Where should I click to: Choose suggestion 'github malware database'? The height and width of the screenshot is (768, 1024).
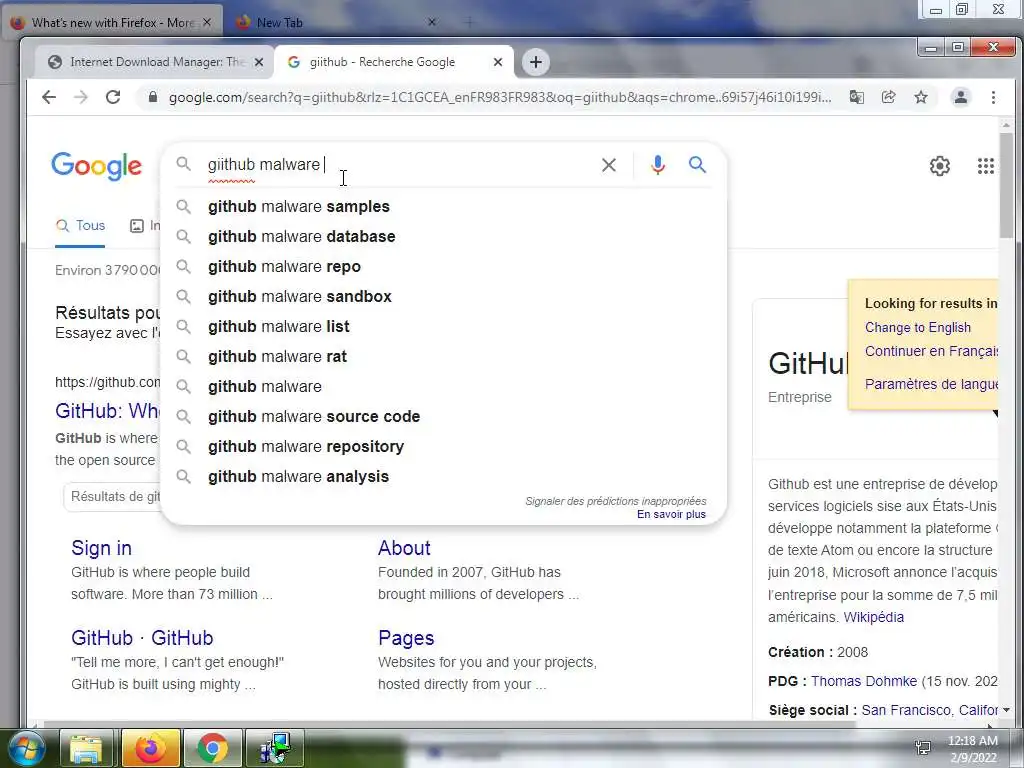click(x=443, y=236)
